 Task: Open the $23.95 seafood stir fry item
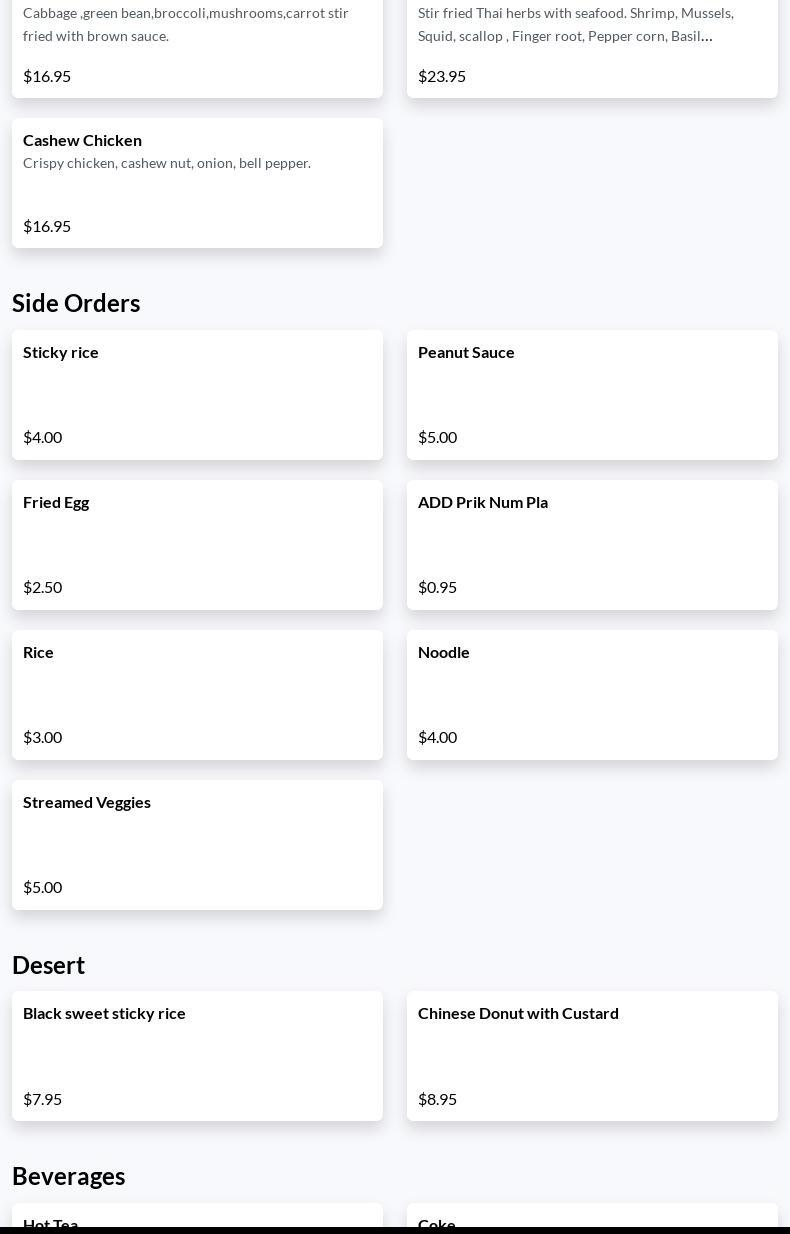pos(592,45)
